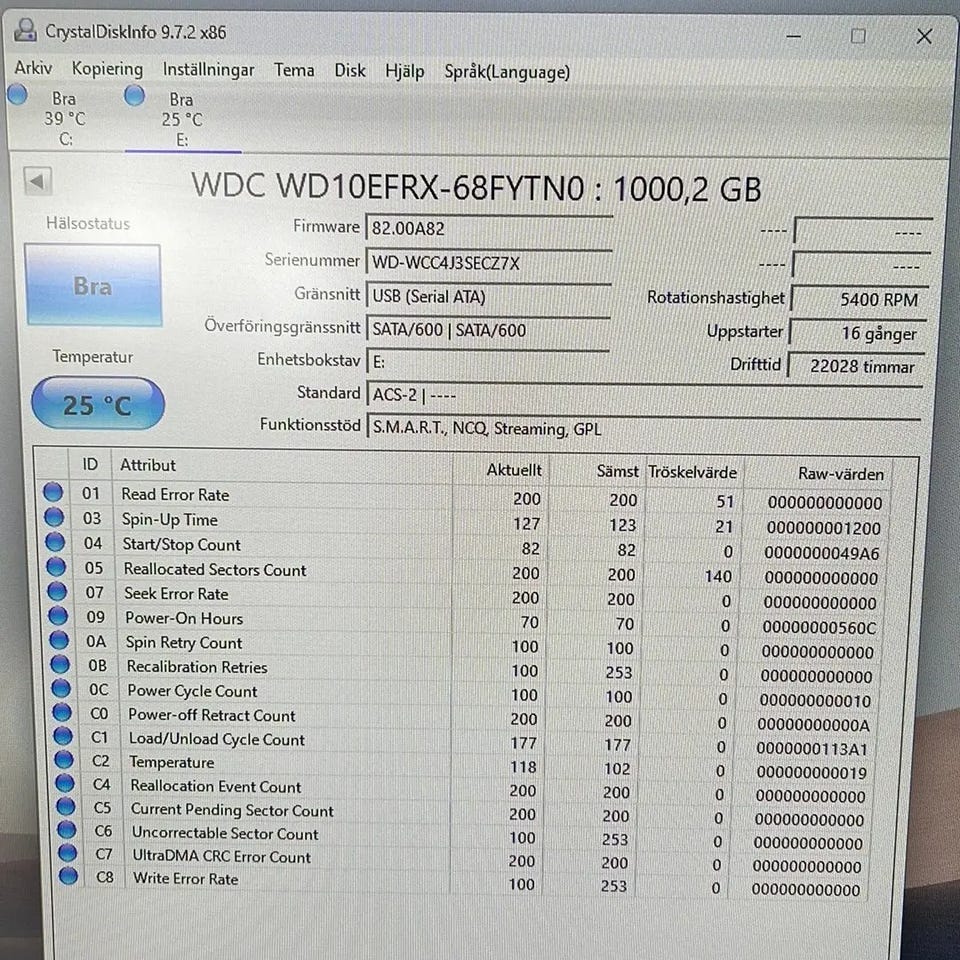Click the ID column header
Viewport: 960px width, 960px height.
(x=90, y=465)
